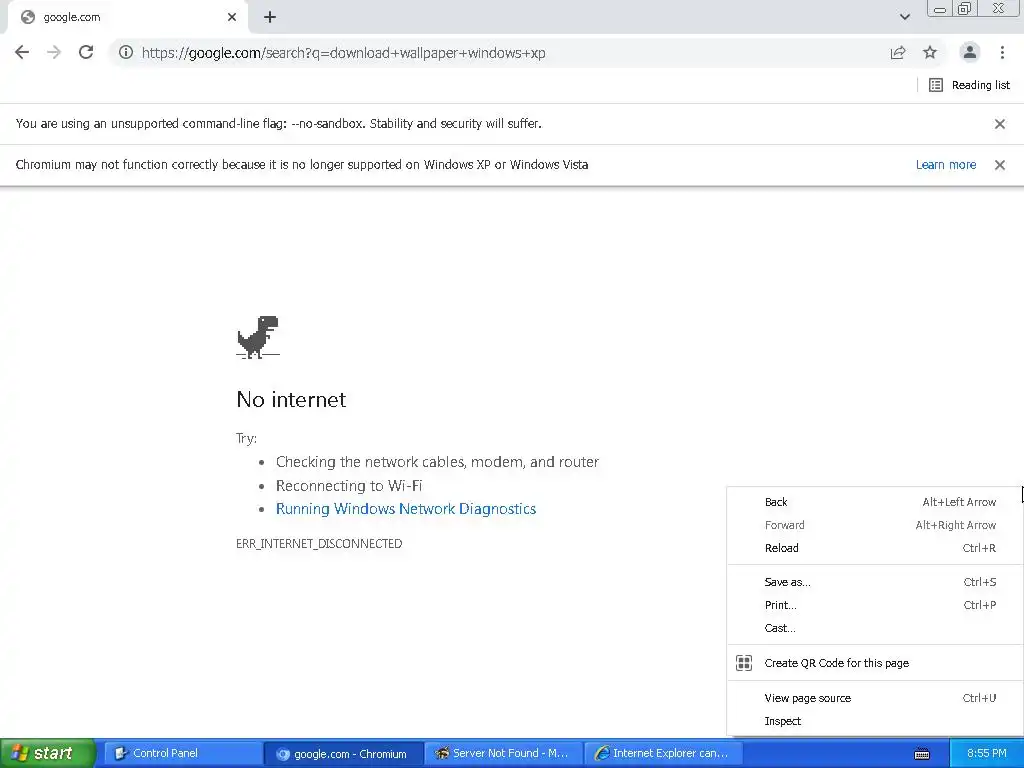Switch to Server Not Found taskbar window

[x=503, y=753]
